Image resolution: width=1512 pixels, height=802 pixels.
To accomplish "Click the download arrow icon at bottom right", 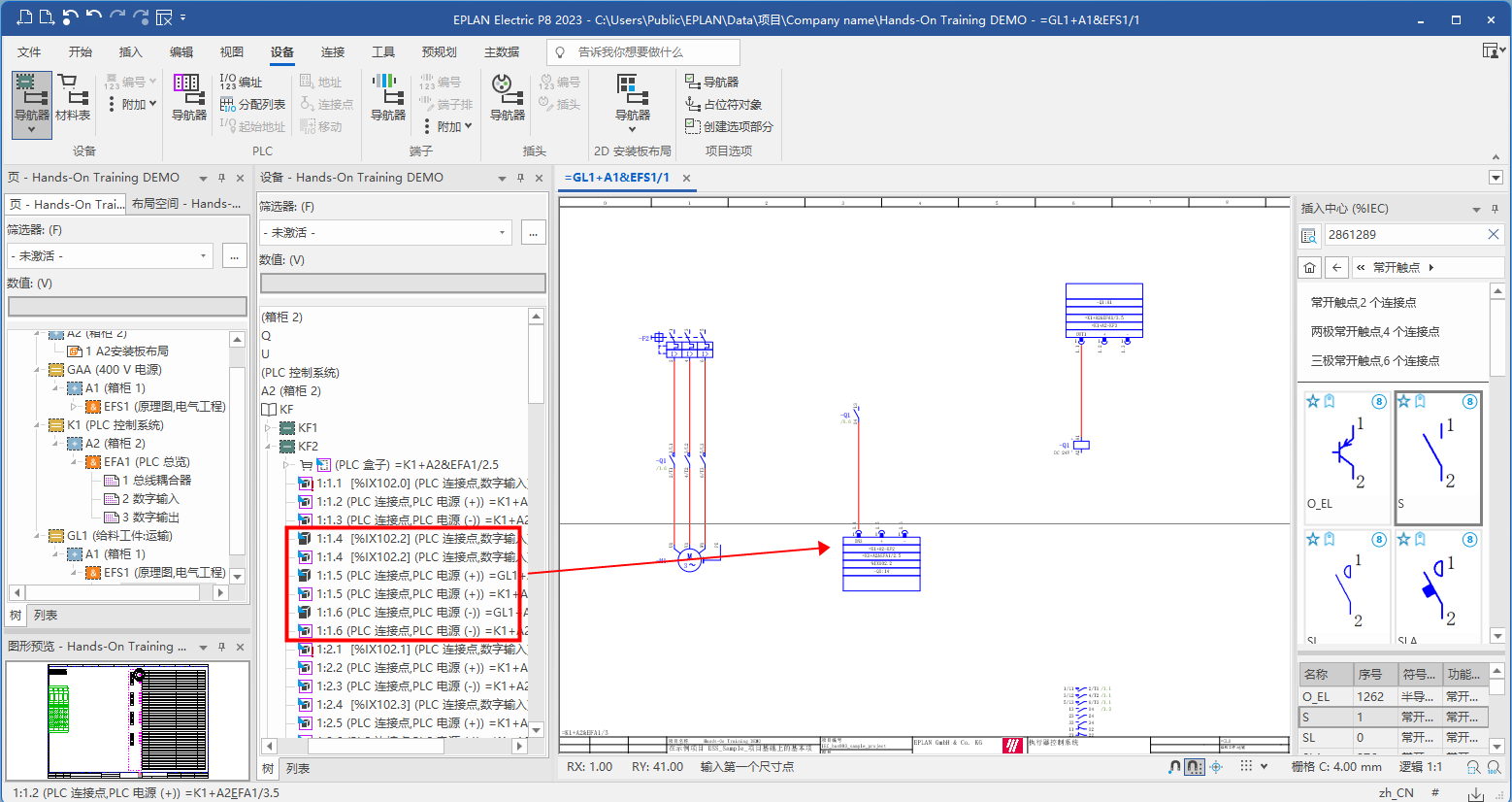I will 1476,793.
